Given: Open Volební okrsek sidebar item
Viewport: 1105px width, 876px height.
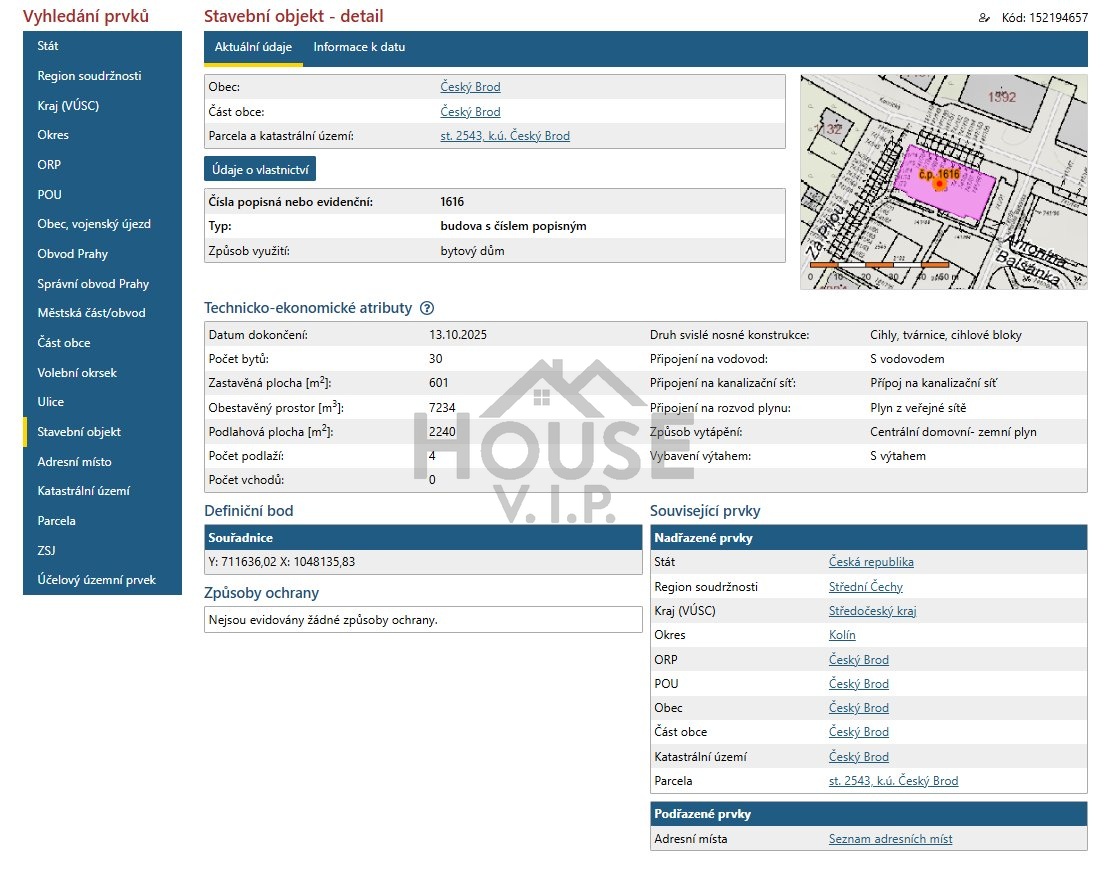Looking at the screenshot, I should 77,373.
